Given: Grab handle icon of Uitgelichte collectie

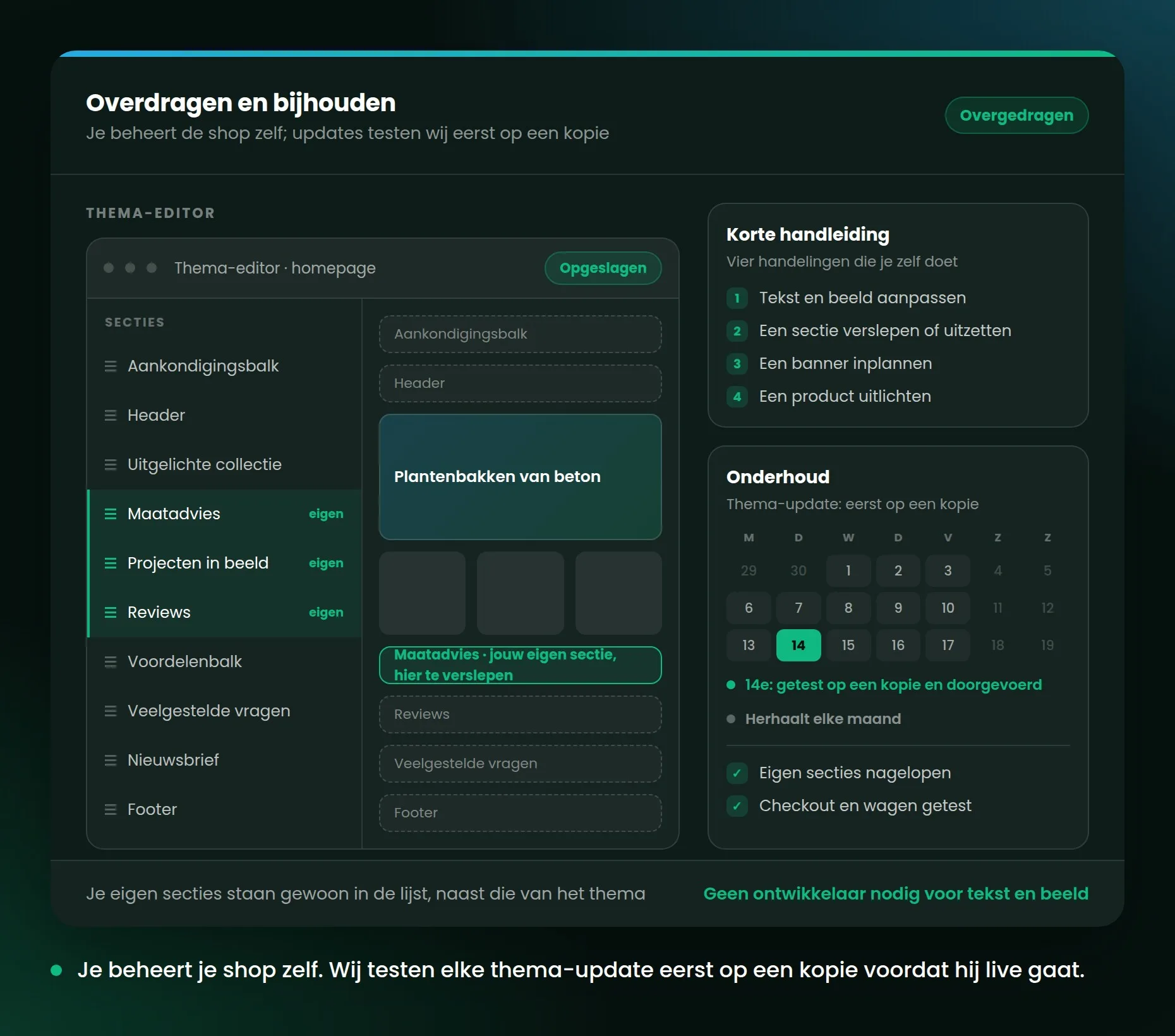Looking at the screenshot, I should [111, 465].
